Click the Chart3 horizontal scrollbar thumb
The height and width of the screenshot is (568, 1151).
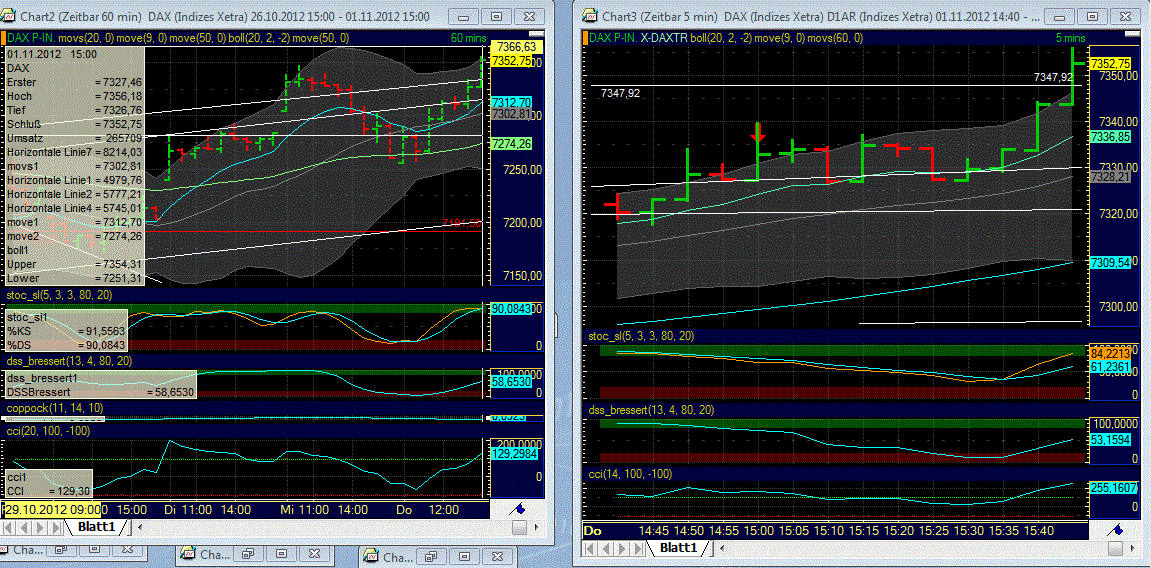pyautogui.click(x=1118, y=547)
